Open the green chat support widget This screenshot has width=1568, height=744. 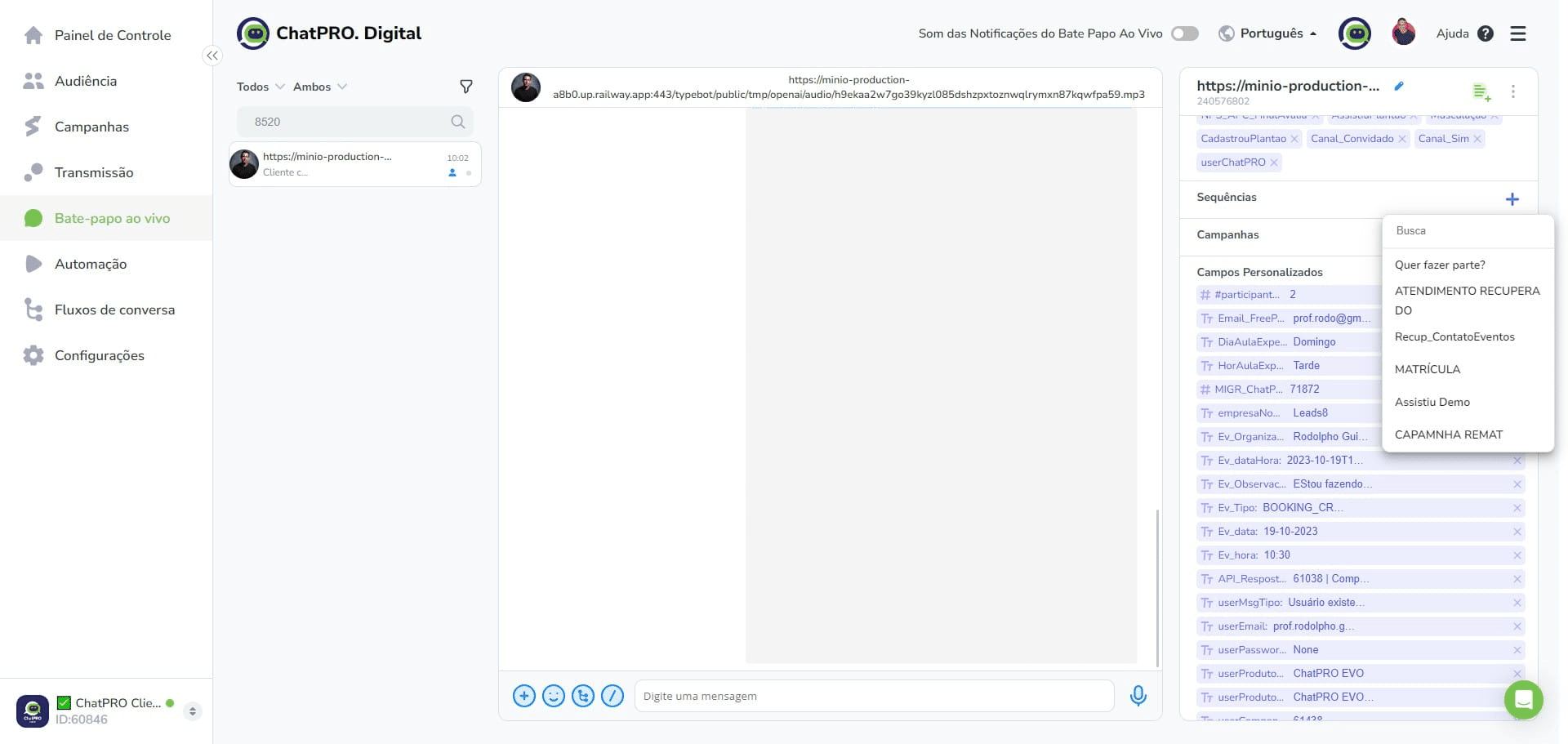tap(1523, 700)
